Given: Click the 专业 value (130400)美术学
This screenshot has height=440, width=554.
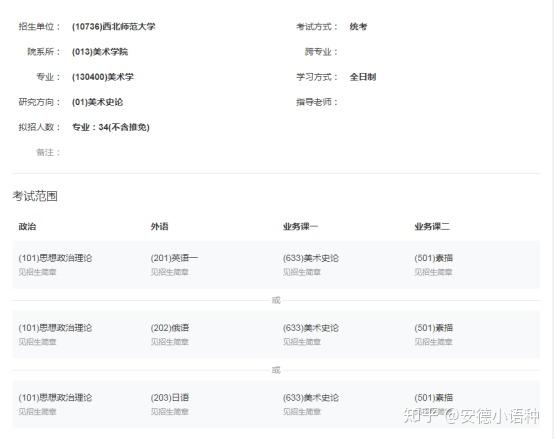Looking at the screenshot, I should coord(102,77).
